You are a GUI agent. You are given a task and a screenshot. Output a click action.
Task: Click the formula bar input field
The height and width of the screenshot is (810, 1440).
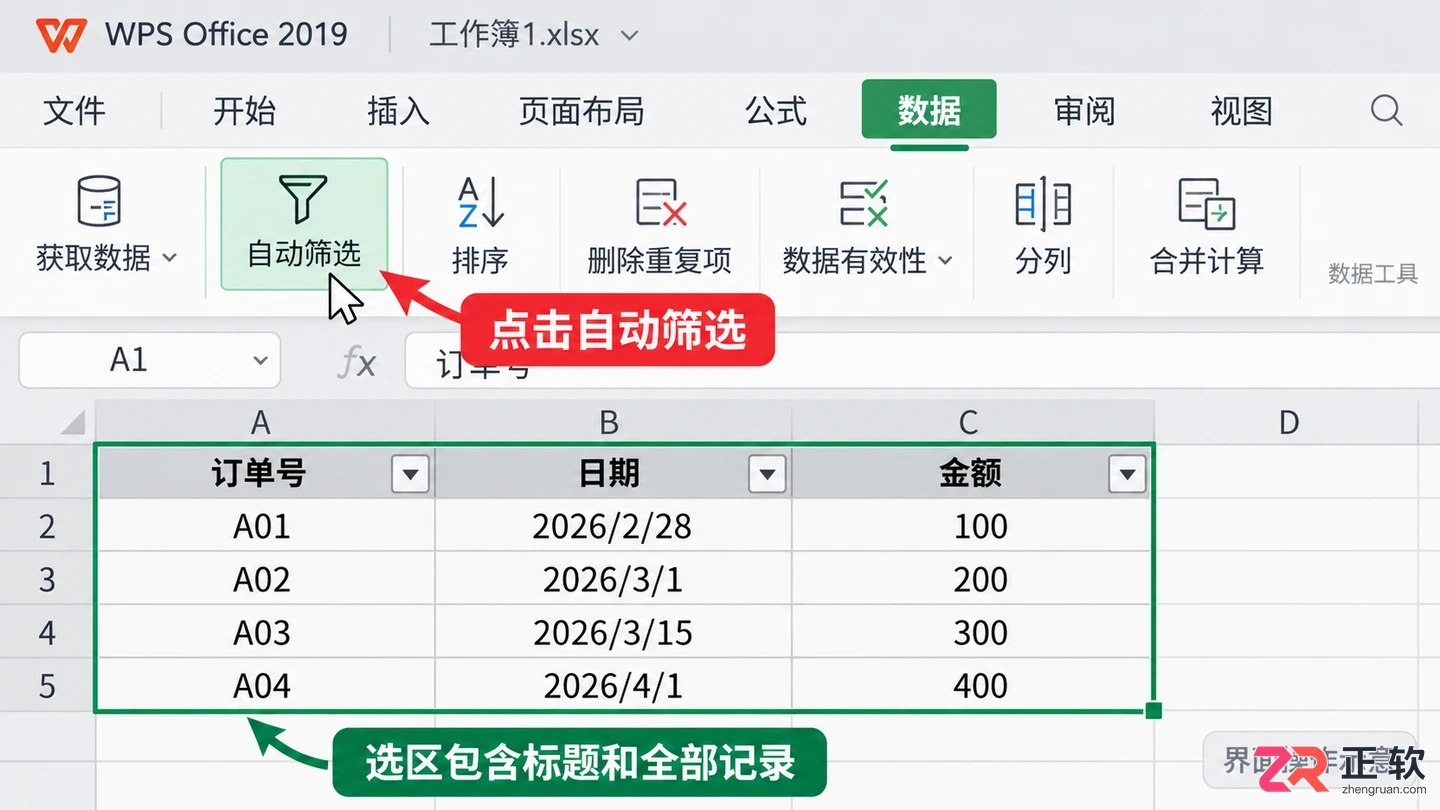[922, 361]
